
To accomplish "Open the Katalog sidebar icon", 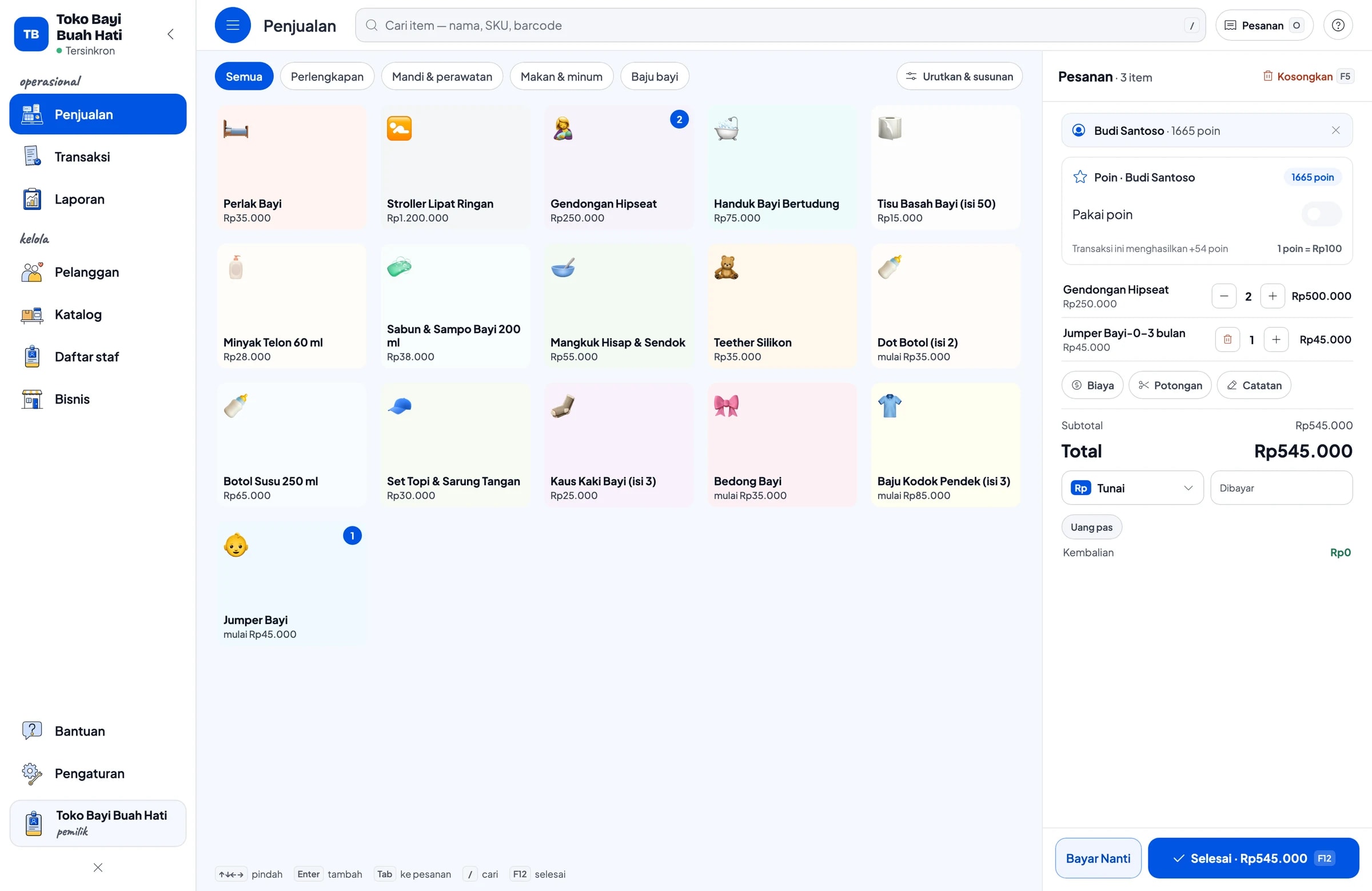I will pyautogui.click(x=32, y=314).
